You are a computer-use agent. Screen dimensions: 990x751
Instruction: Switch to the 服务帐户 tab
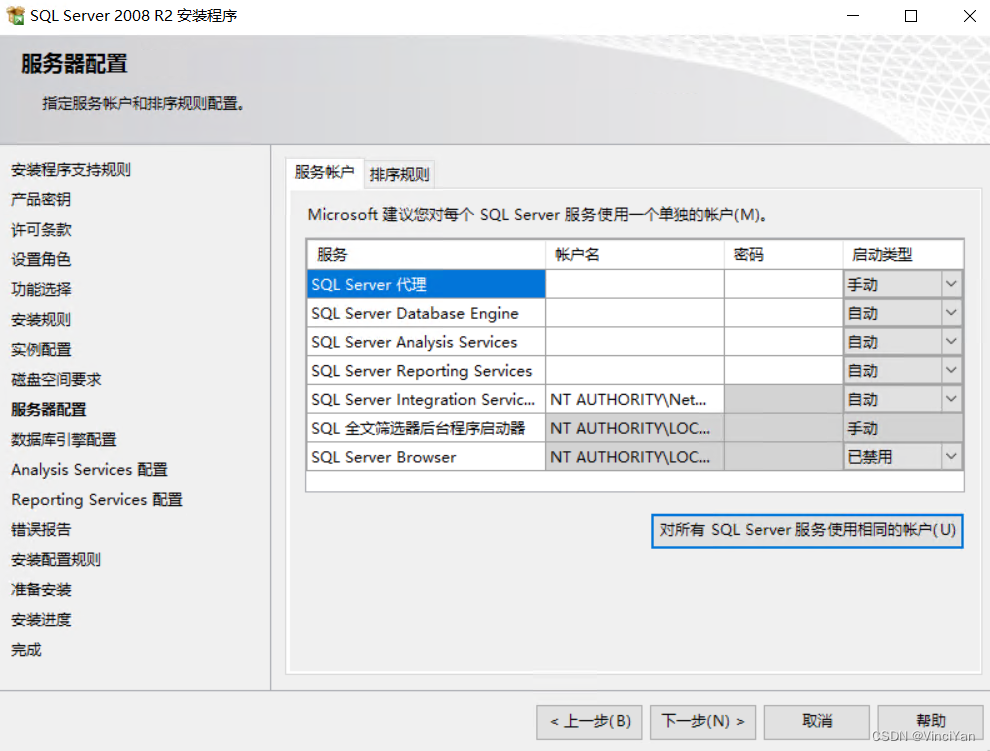point(324,173)
